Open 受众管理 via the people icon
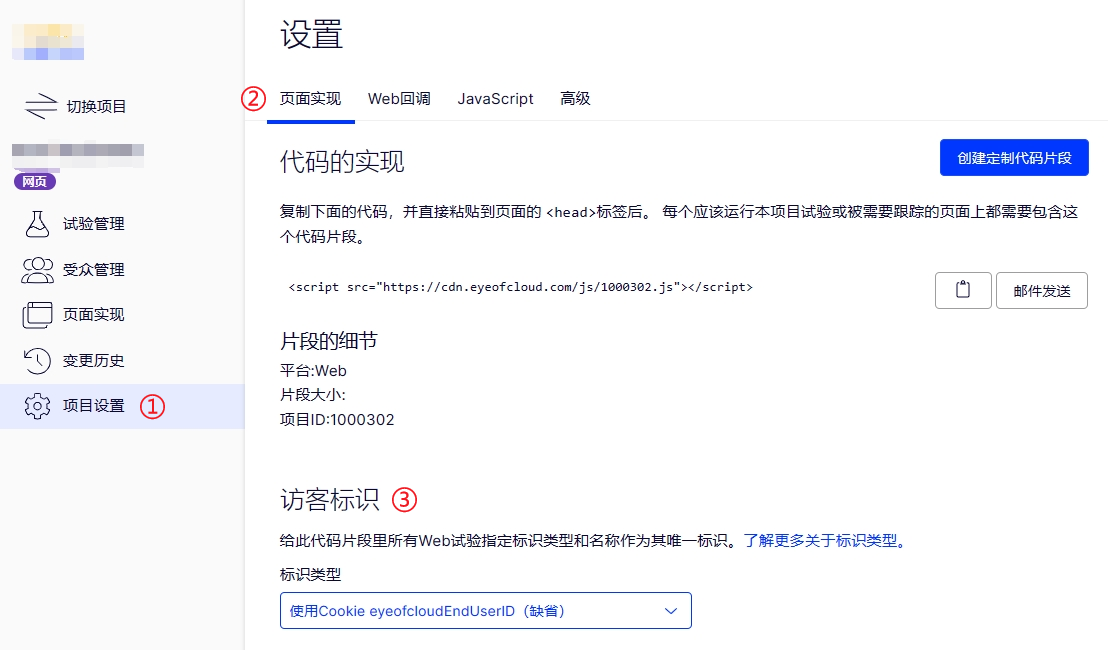 [x=37, y=270]
